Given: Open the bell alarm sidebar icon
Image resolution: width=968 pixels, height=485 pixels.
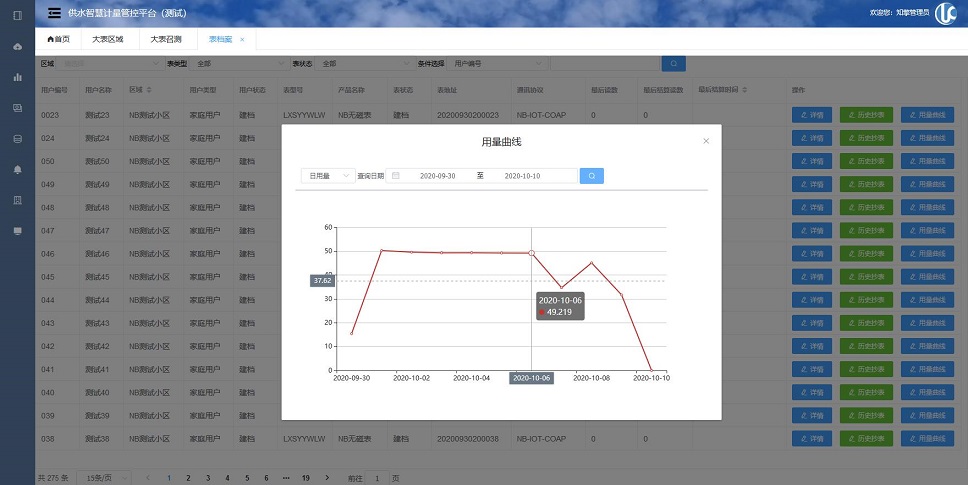Looking at the screenshot, I should coord(17,170).
